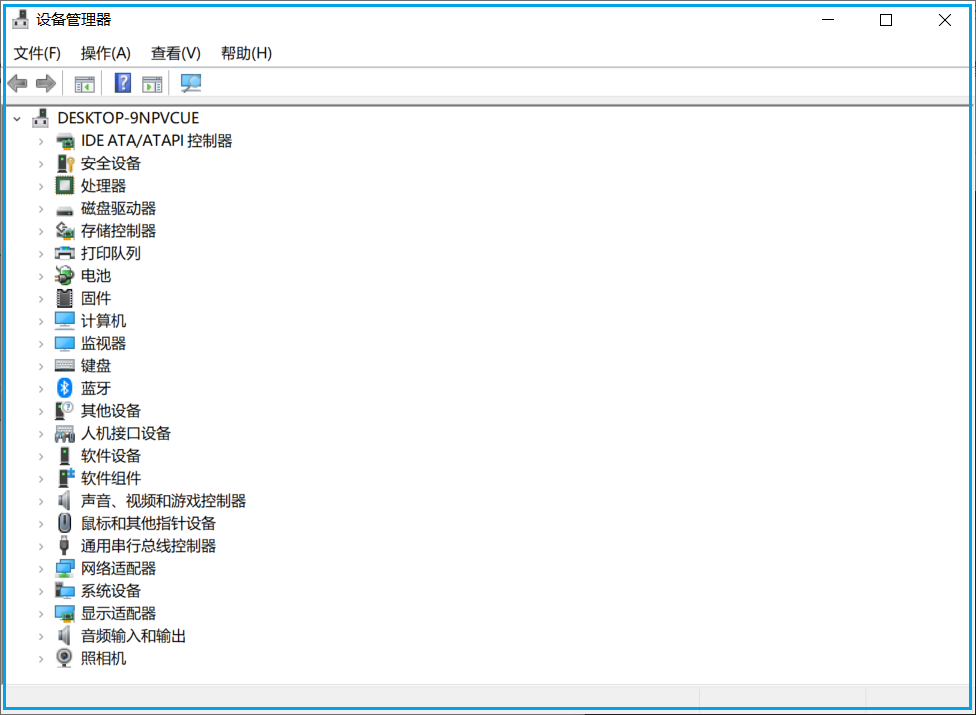
Task: Click the forward navigation arrow
Action: [45, 83]
